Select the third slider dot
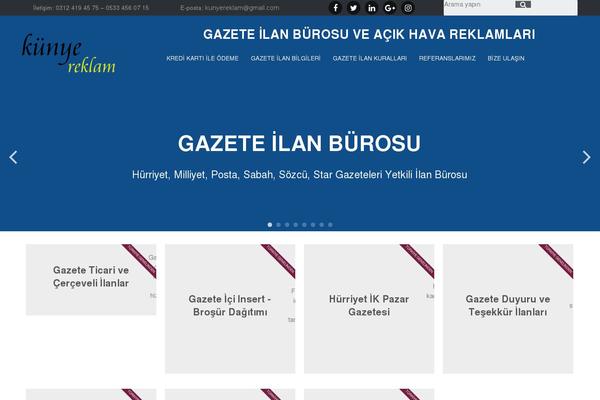The height and width of the screenshot is (400, 600). coord(287,225)
